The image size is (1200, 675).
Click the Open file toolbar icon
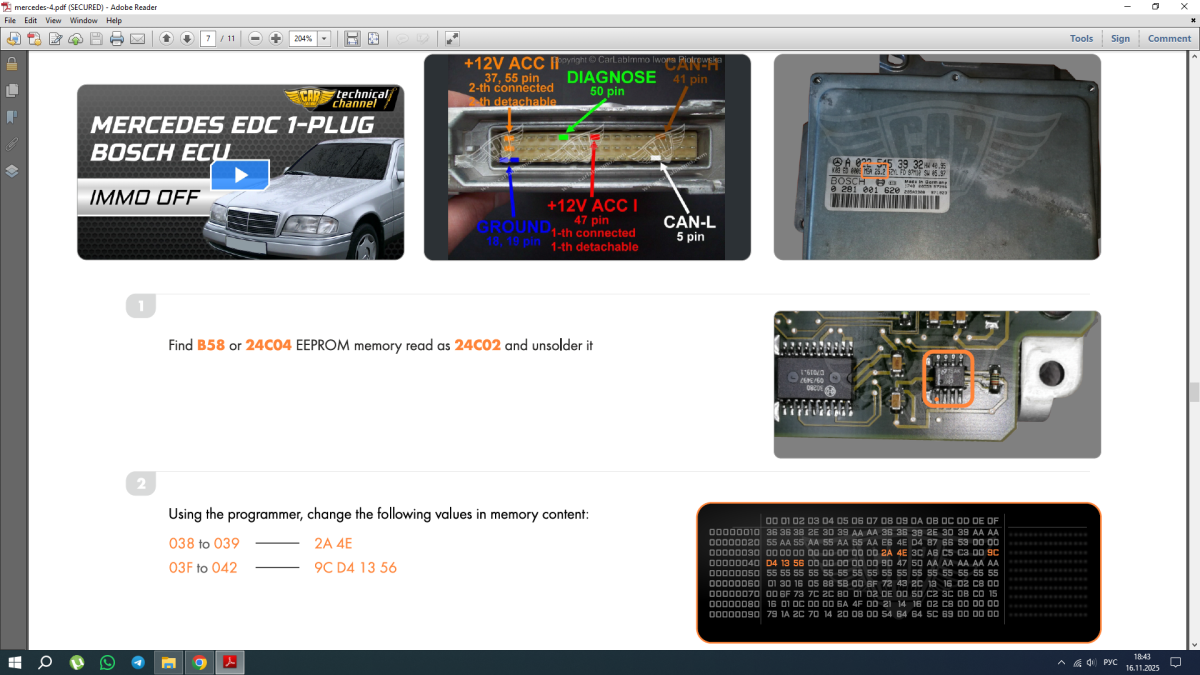tap(13, 39)
